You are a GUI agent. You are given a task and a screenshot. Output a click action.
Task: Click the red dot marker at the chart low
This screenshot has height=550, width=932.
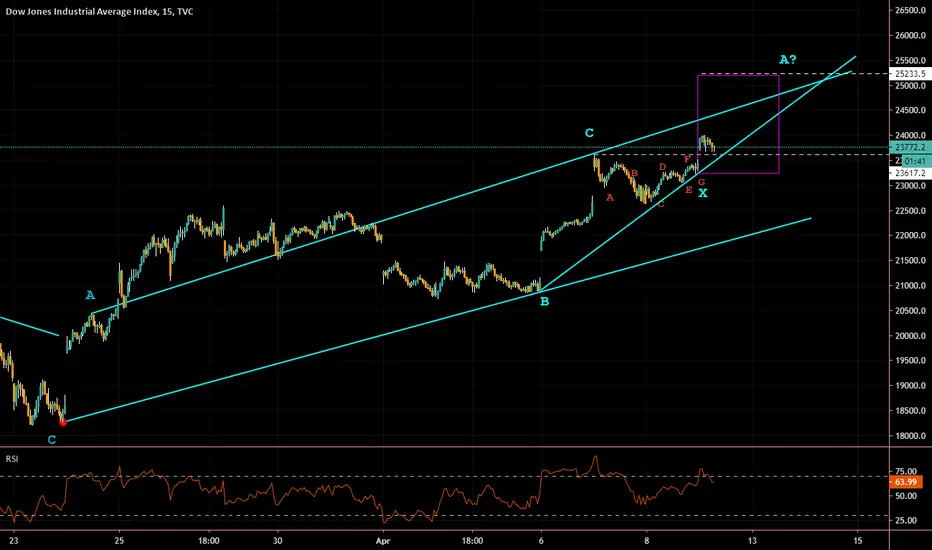(x=63, y=422)
